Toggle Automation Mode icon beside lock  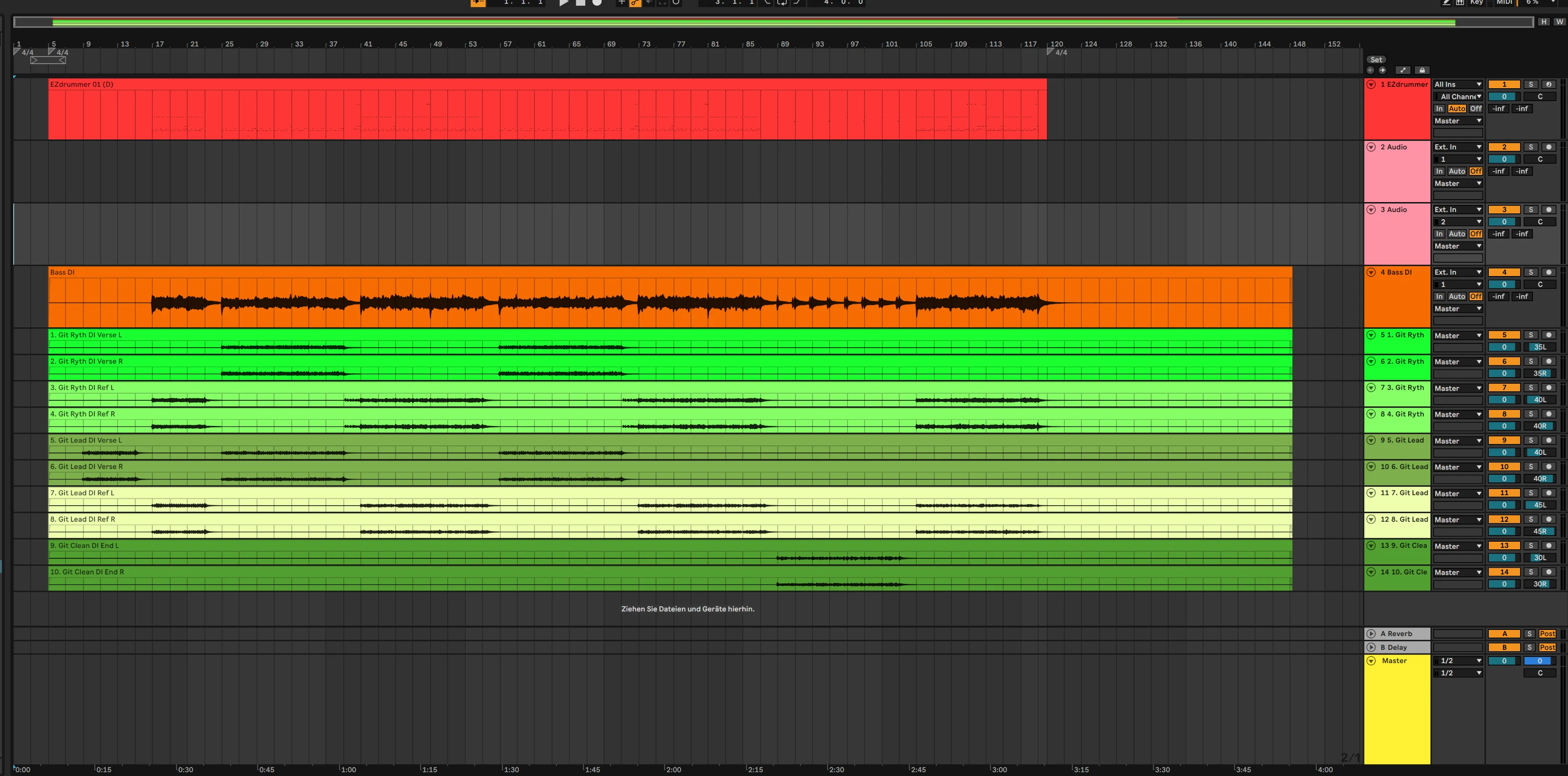pyautogui.click(x=1402, y=70)
